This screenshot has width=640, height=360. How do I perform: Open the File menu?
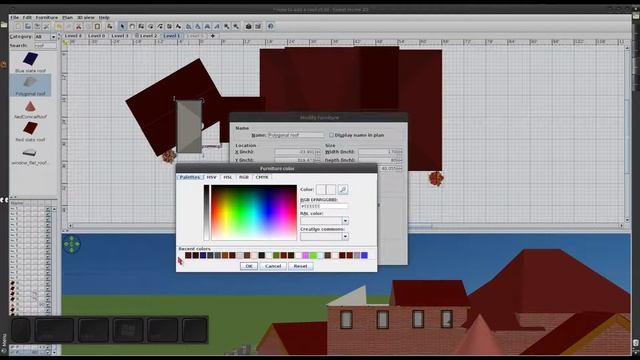(x=14, y=18)
